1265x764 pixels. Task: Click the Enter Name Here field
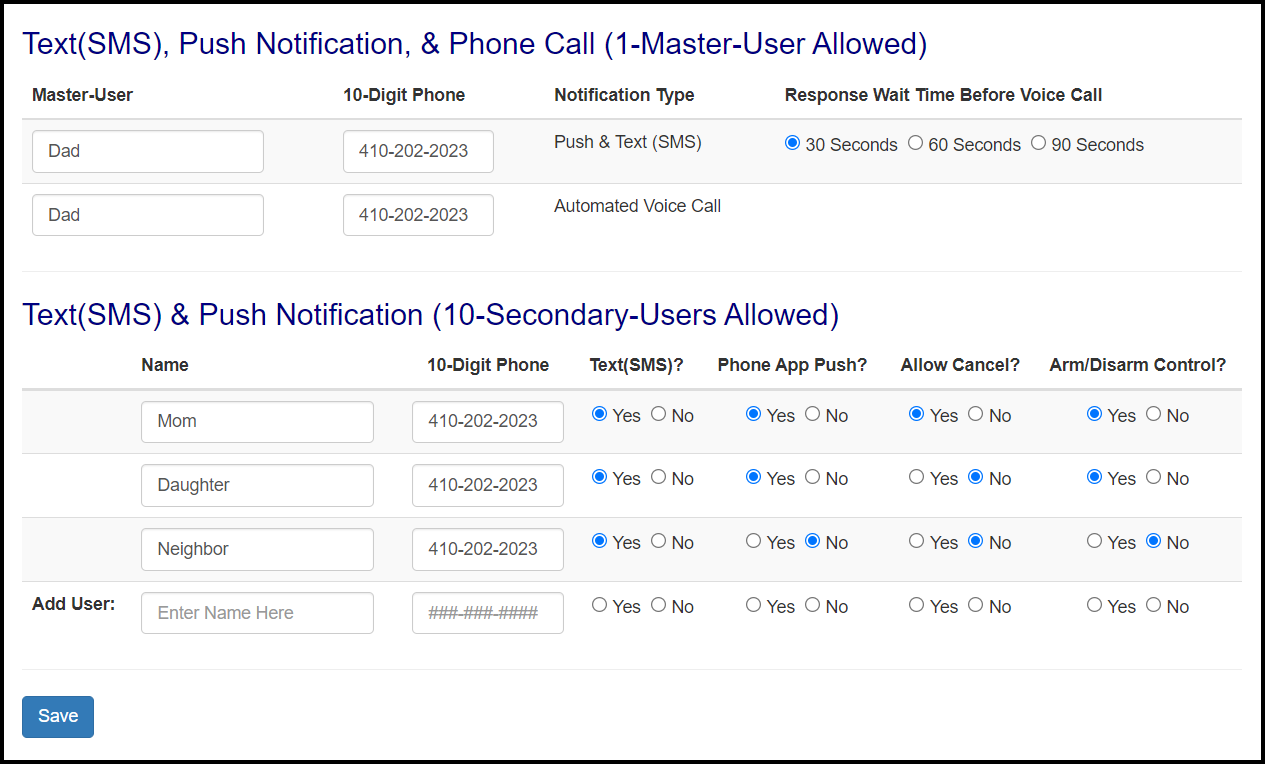[x=257, y=613]
